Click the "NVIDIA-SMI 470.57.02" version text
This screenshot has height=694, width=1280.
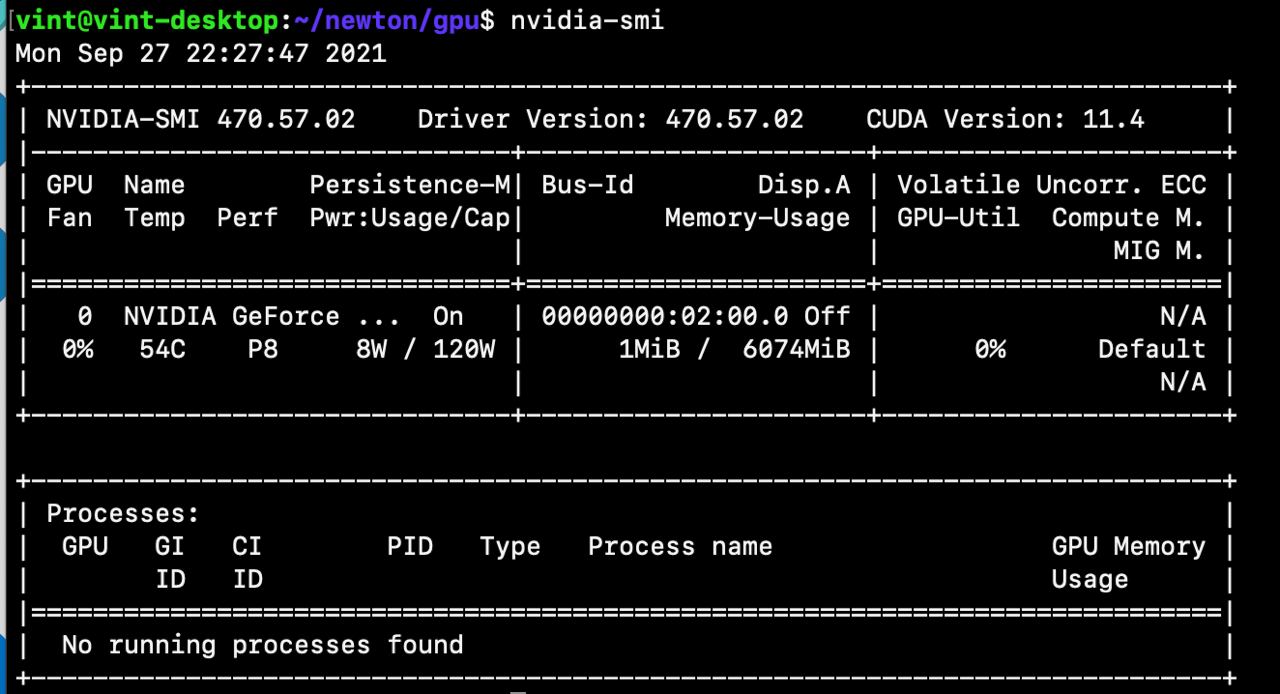point(201,120)
